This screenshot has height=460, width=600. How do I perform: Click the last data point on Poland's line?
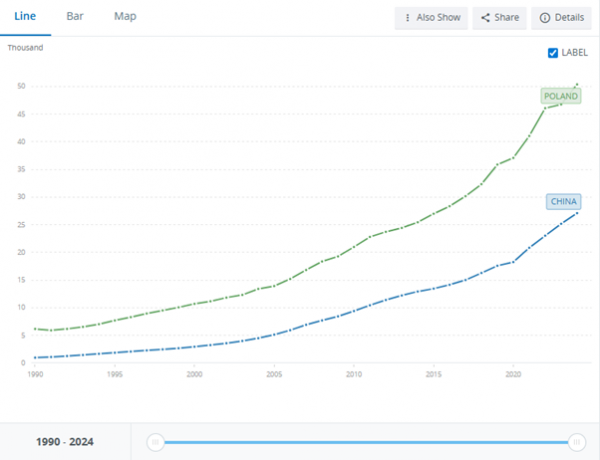pyautogui.click(x=577, y=84)
